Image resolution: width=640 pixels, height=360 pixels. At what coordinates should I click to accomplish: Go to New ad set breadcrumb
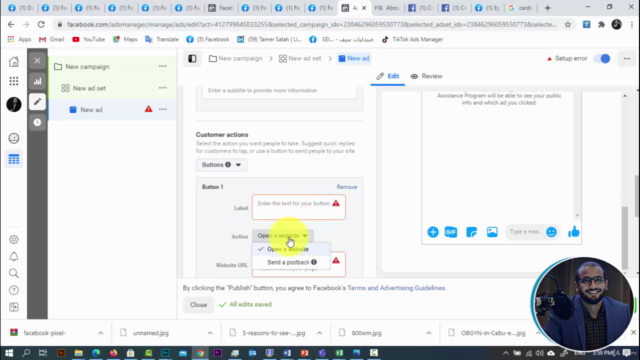coord(300,58)
